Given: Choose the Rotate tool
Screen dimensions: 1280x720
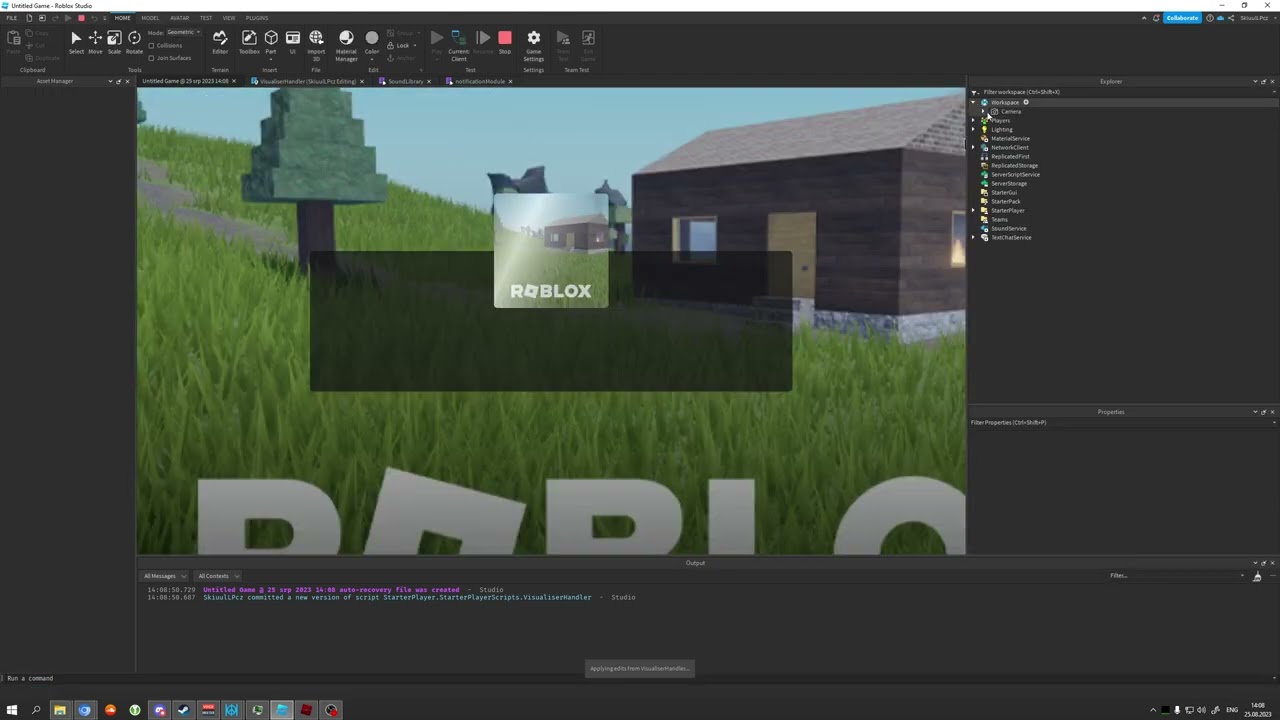Looking at the screenshot, I should [x=134, y=40].
